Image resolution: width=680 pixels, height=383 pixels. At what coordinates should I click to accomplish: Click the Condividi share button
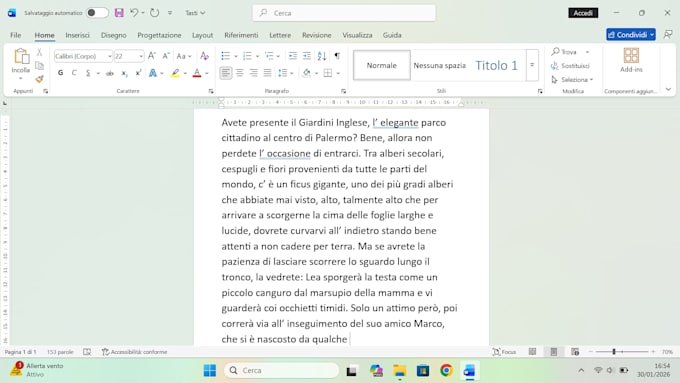(631, 35)
